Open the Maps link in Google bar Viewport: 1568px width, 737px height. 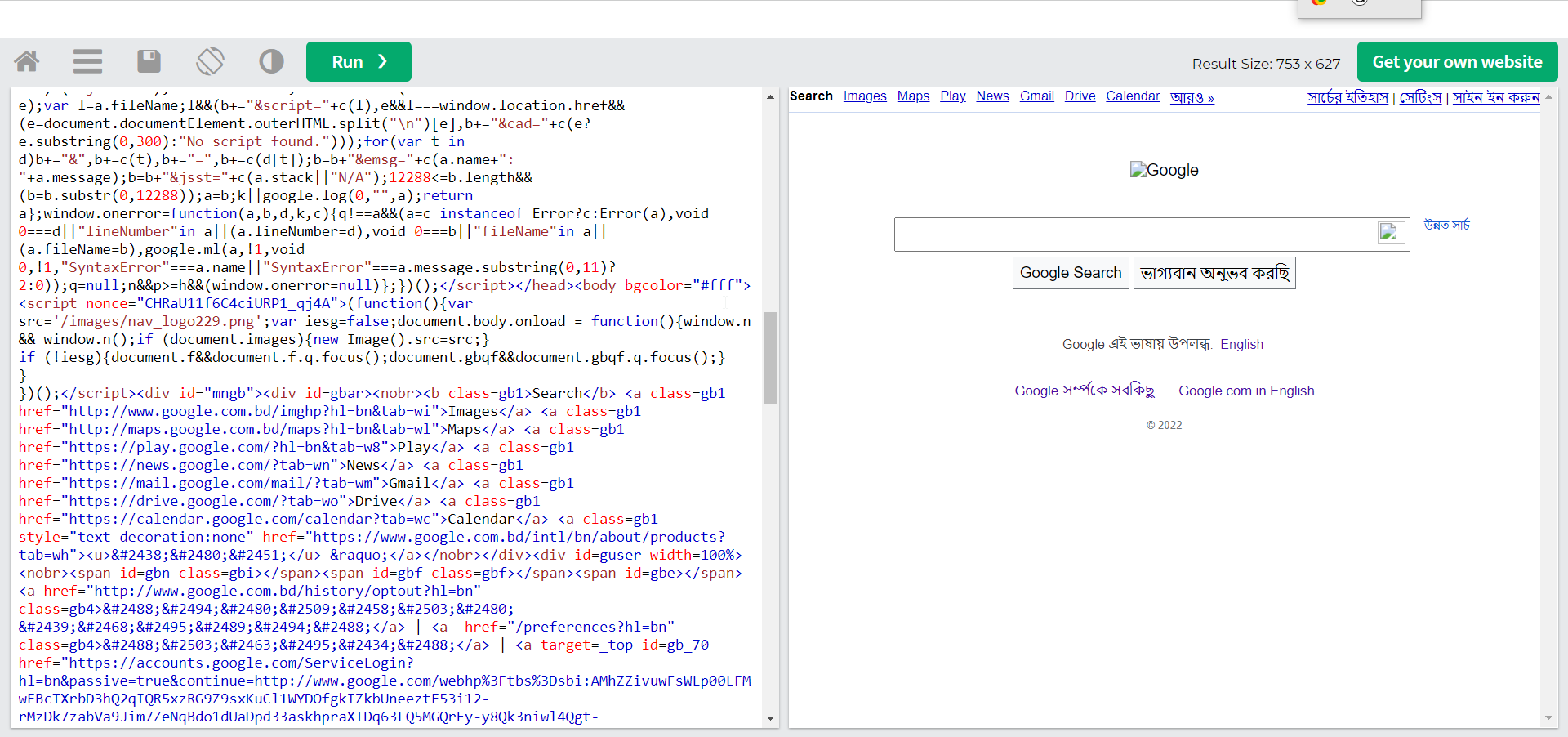pyautogui.click(x=913, y=96)
